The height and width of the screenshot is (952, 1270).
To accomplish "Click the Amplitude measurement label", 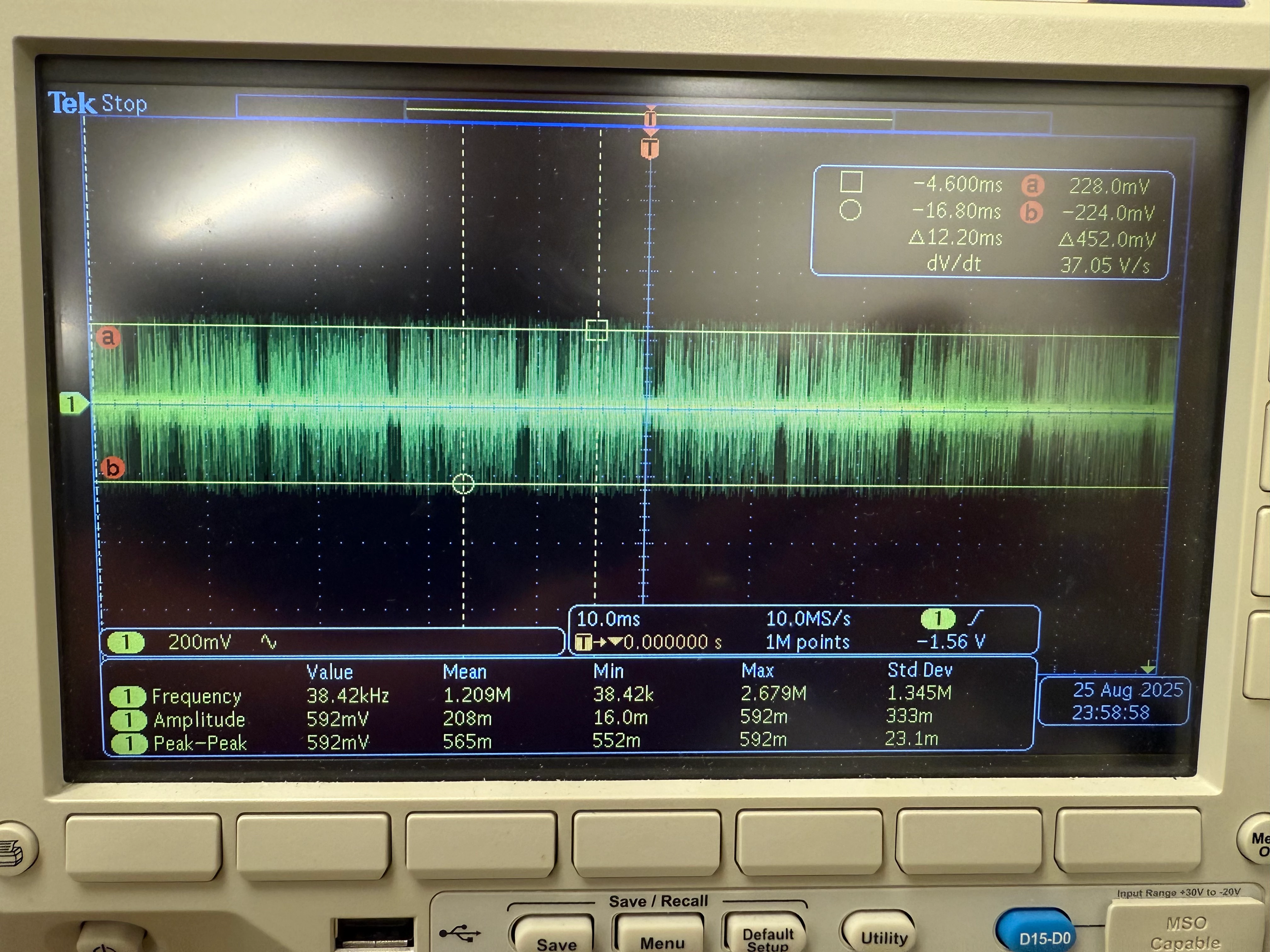I will click(x=199, y=720).
